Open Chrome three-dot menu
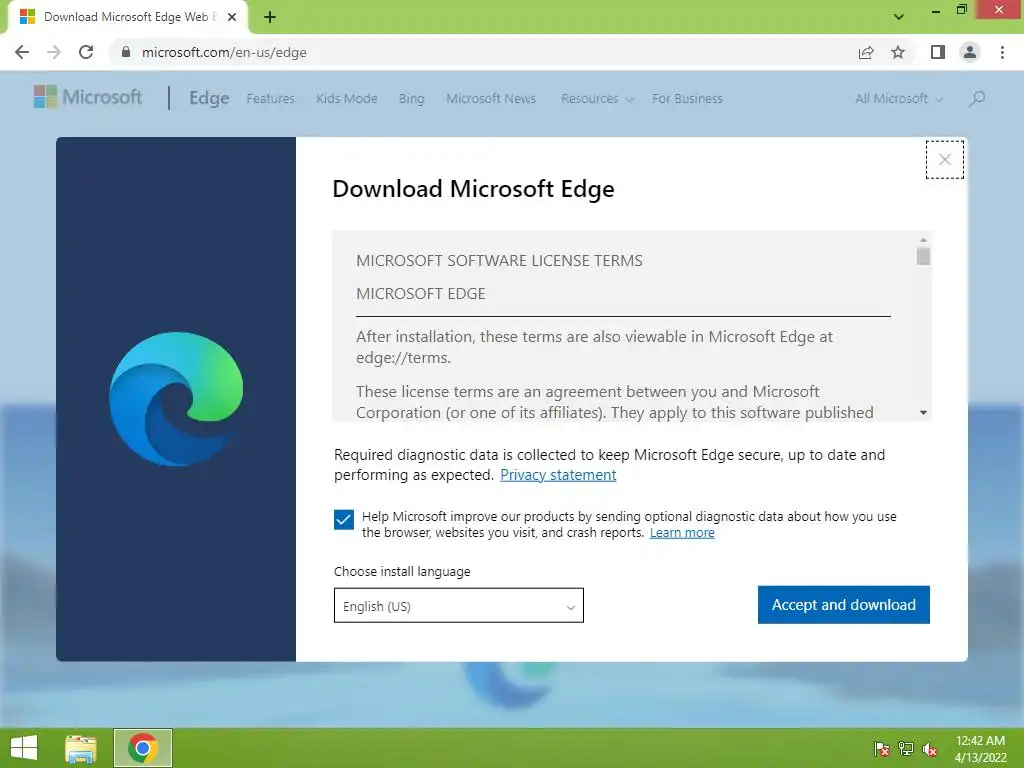 (x=1002, y=52)
